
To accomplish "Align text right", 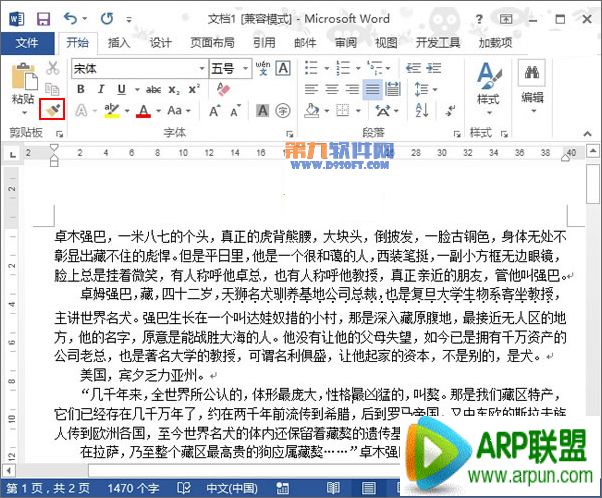I will click(x=352, y=89).
